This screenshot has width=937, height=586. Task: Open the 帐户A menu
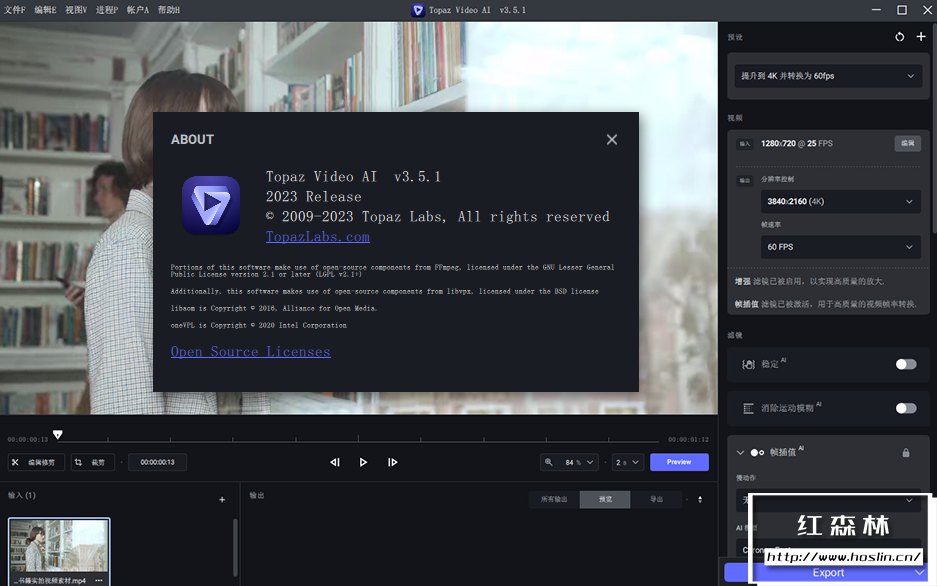pyautogui.click(x=137, y=10)
